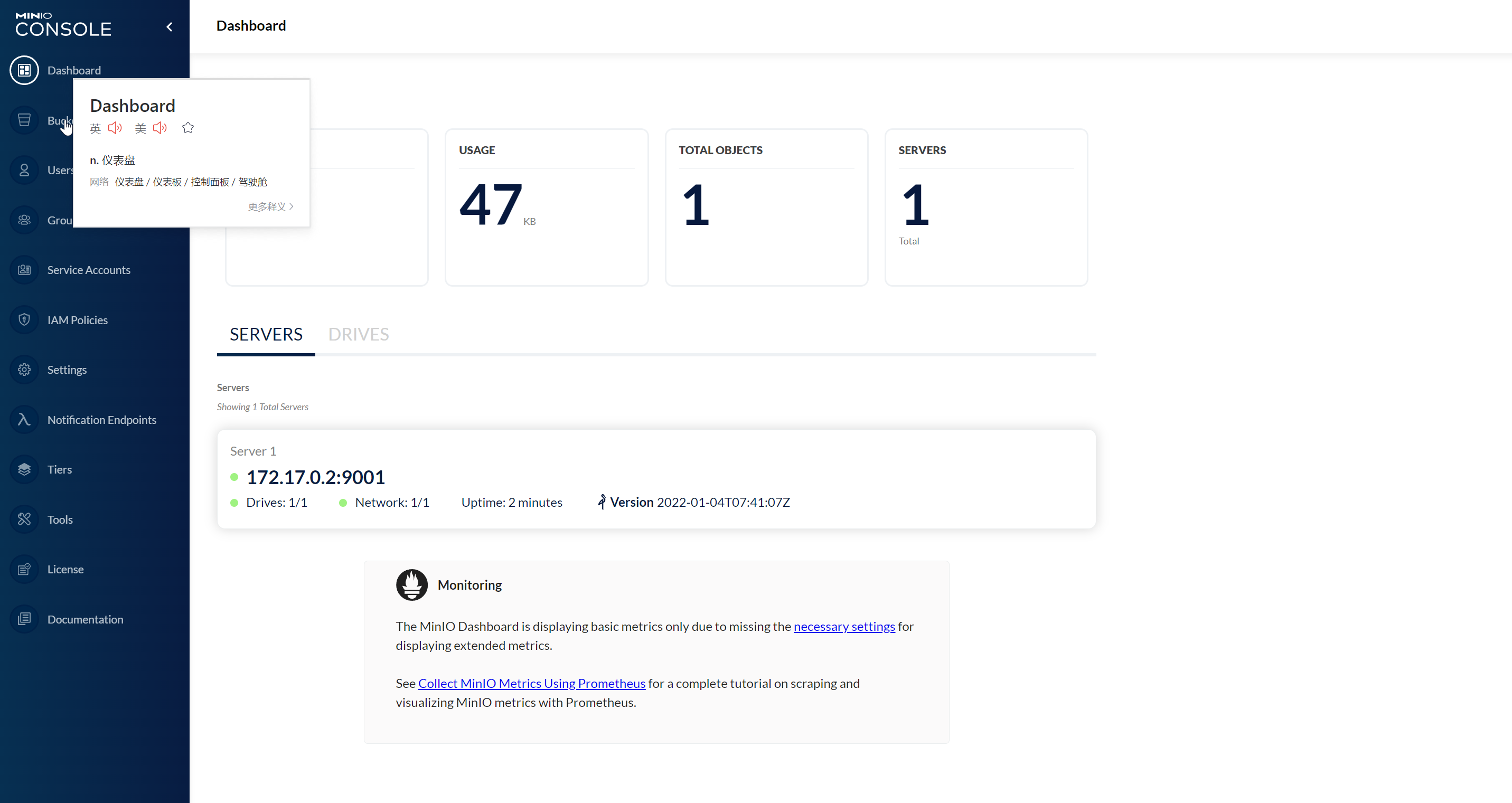Click the Dashboard sidebar icon

[x=24, y=70]
